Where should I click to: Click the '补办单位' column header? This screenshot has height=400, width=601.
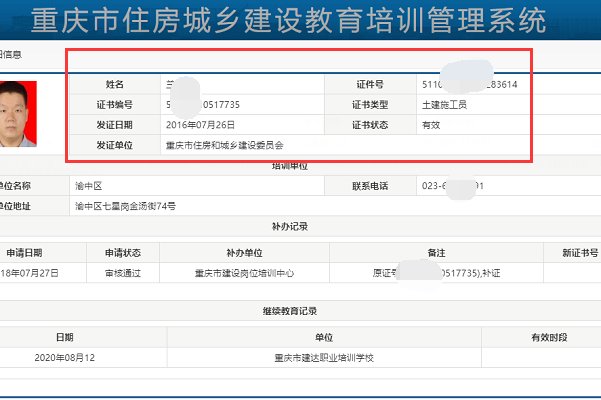pyautogui.click(x=245, y=253)
